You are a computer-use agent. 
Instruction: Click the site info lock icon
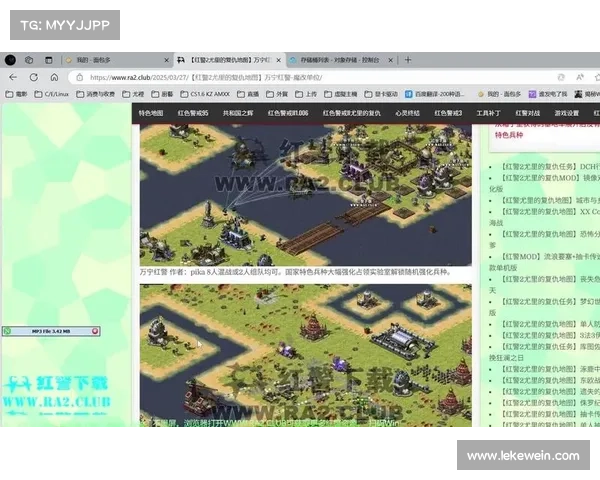point(80,77)
